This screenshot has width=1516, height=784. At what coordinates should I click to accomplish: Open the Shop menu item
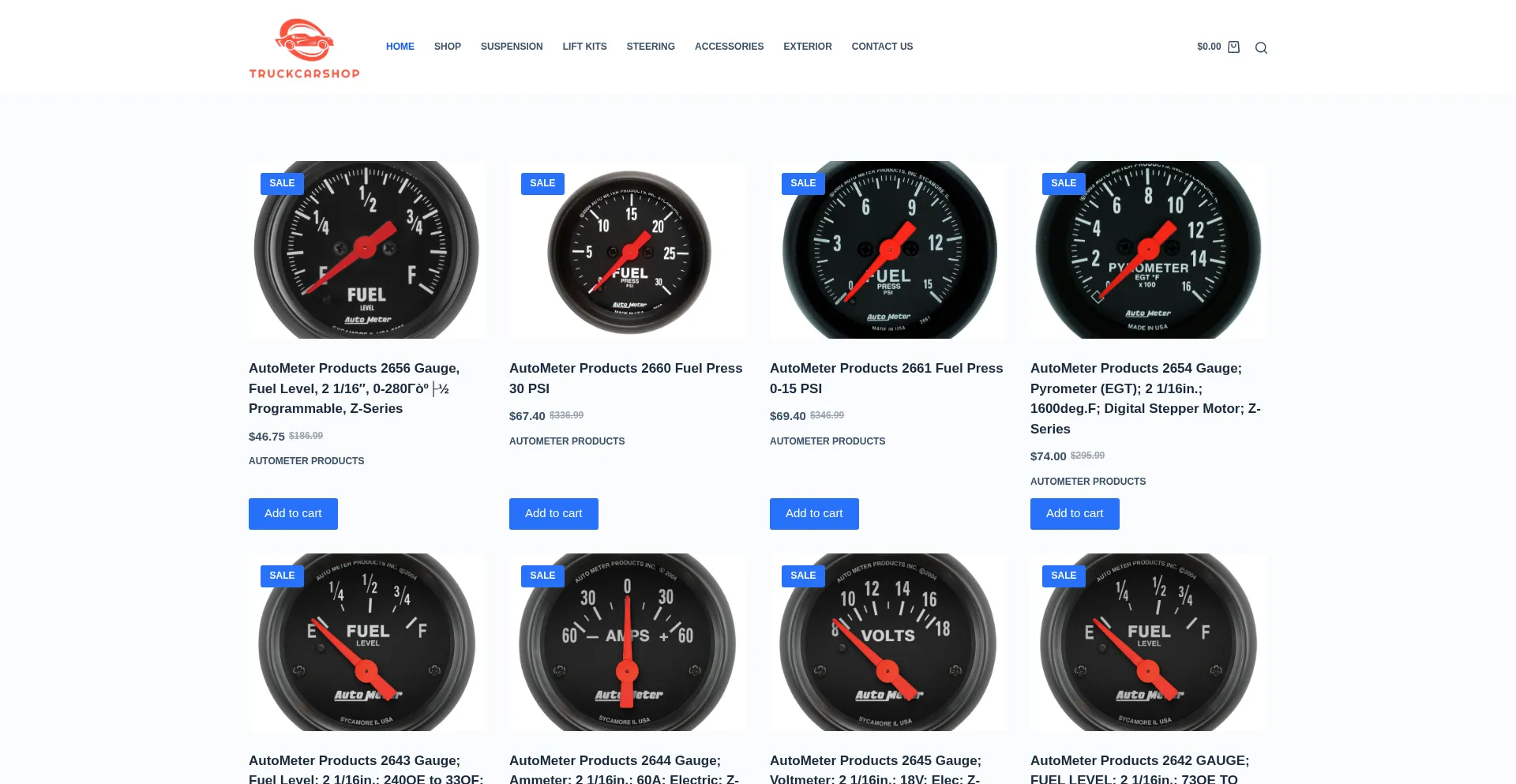coord(447,47)
